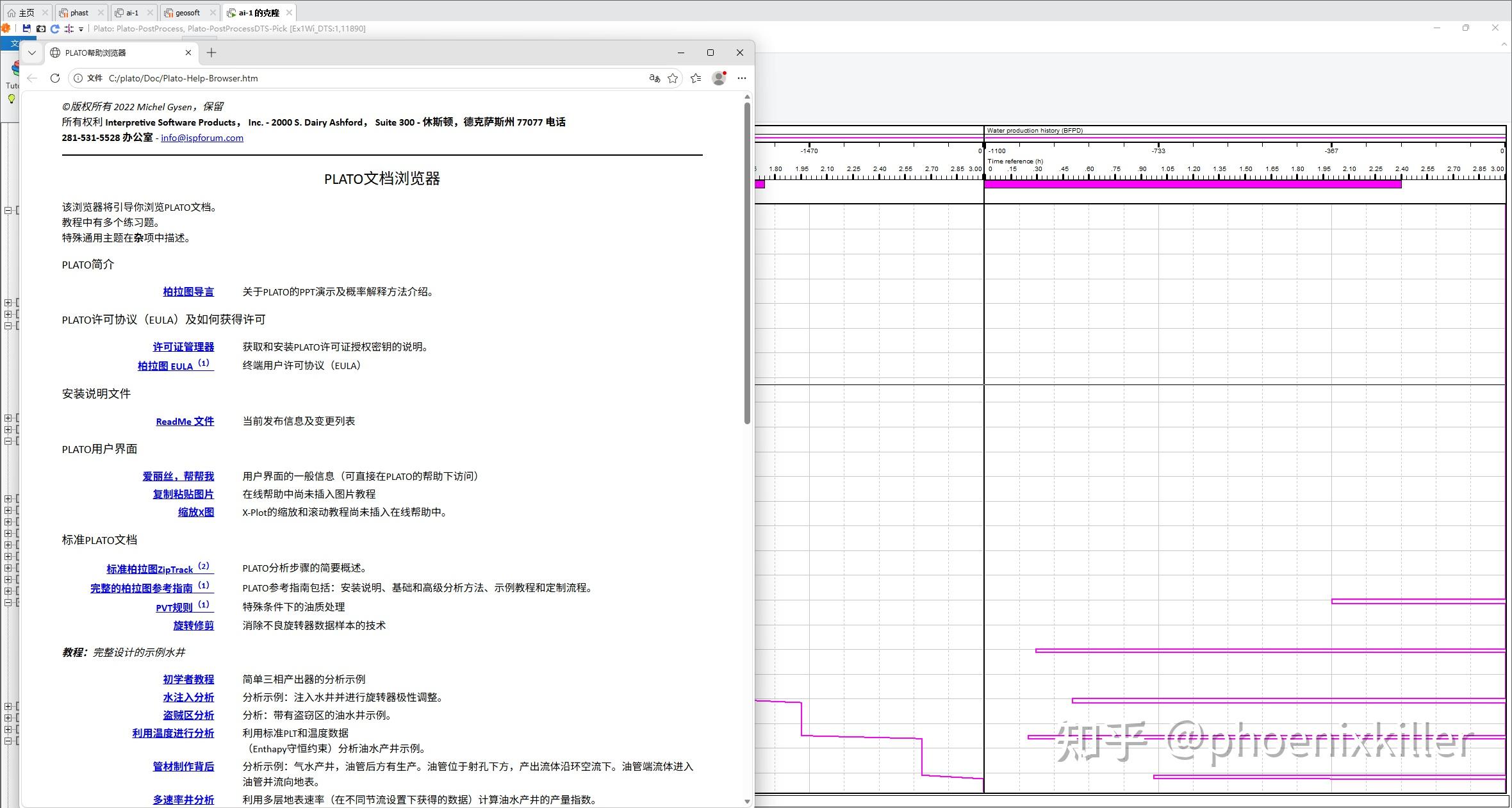
Task: Open the 初学者教程 link
Action: pyautogui.click(x=188, y=679)
